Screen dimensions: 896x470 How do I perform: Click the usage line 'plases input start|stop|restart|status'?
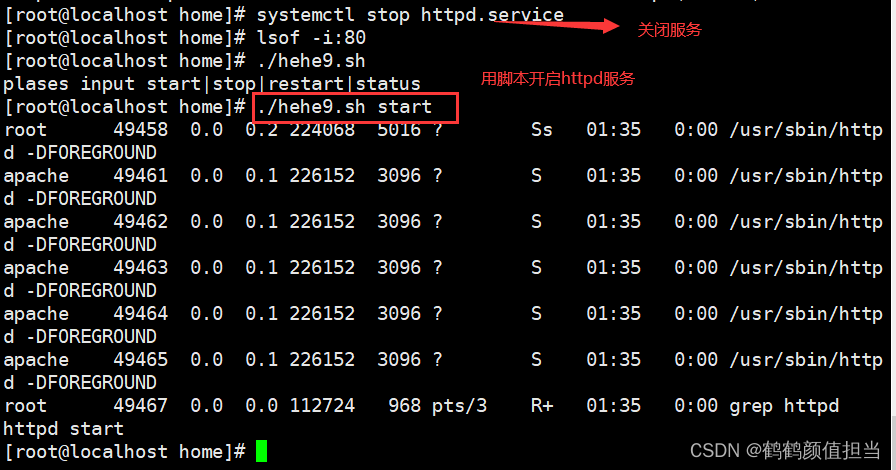pos(212,84)
